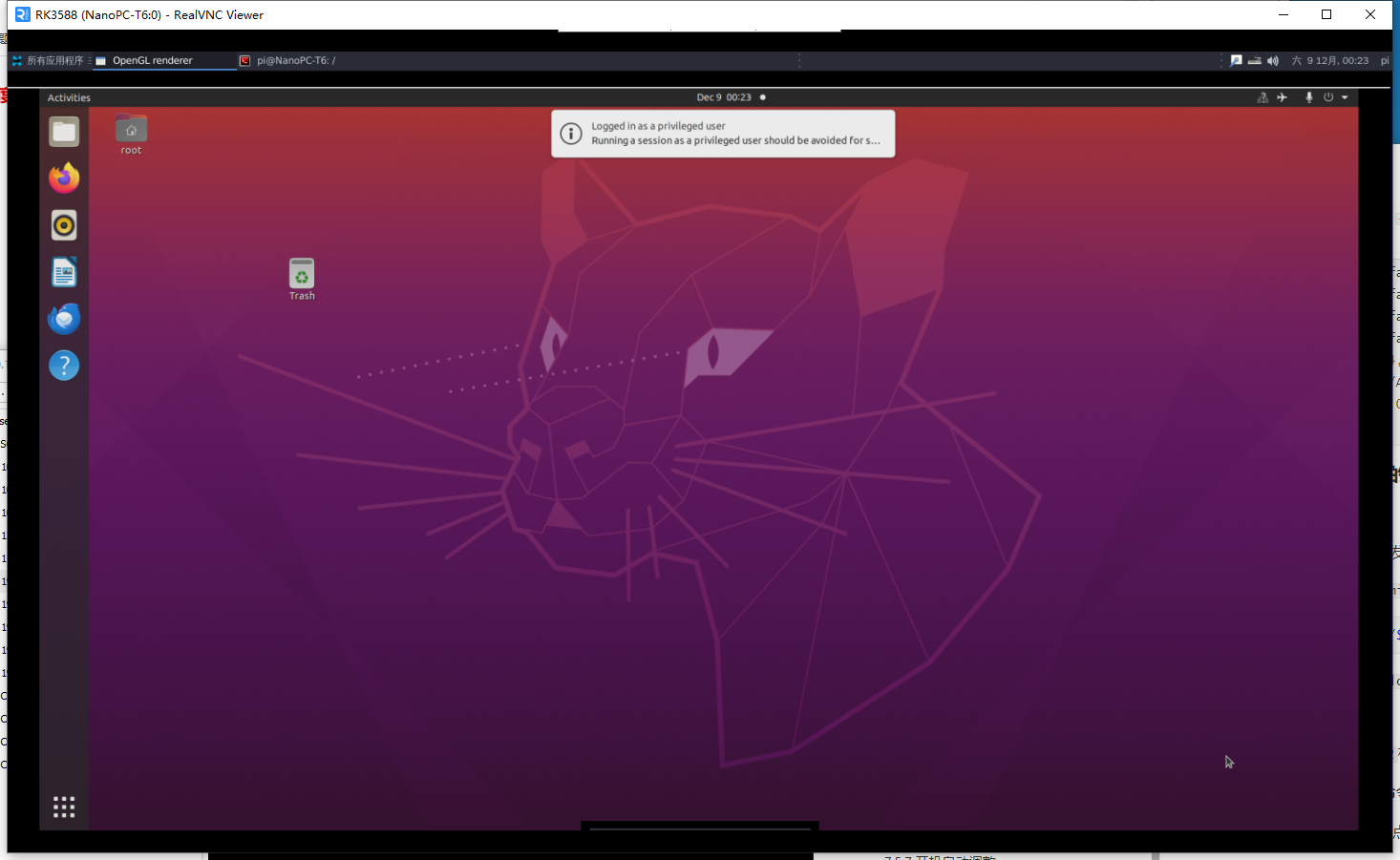Maximize the RealVNC Viewer window

pos(1326,14)
